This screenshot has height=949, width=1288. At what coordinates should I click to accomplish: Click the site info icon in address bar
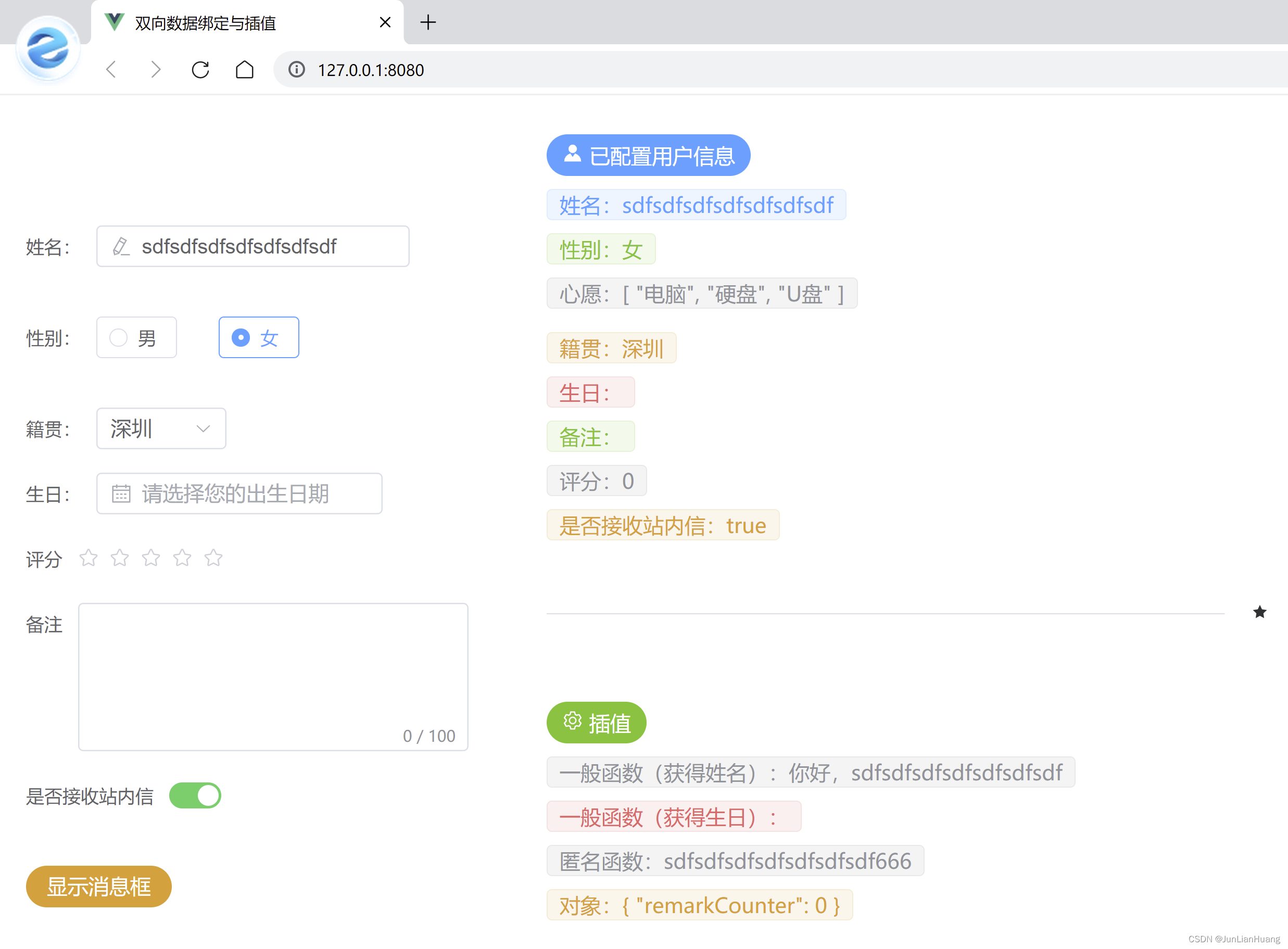[x=296, y=70]
